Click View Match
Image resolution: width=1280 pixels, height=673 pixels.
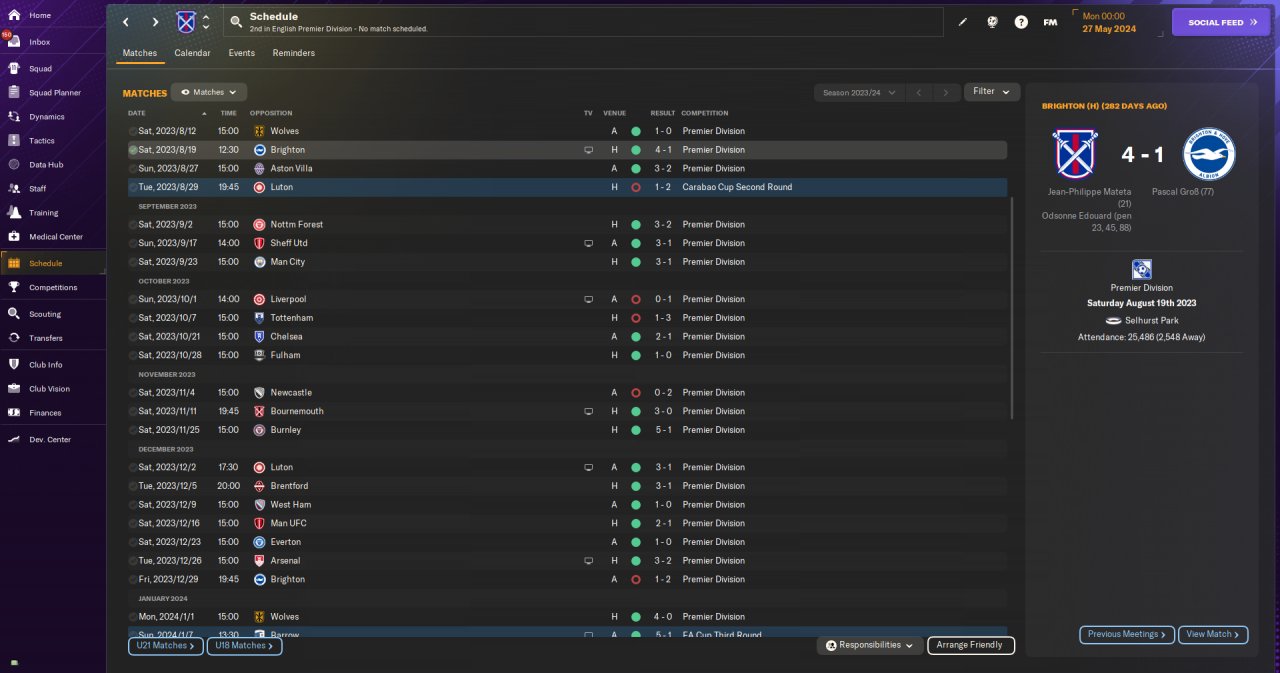[1214, 634]
